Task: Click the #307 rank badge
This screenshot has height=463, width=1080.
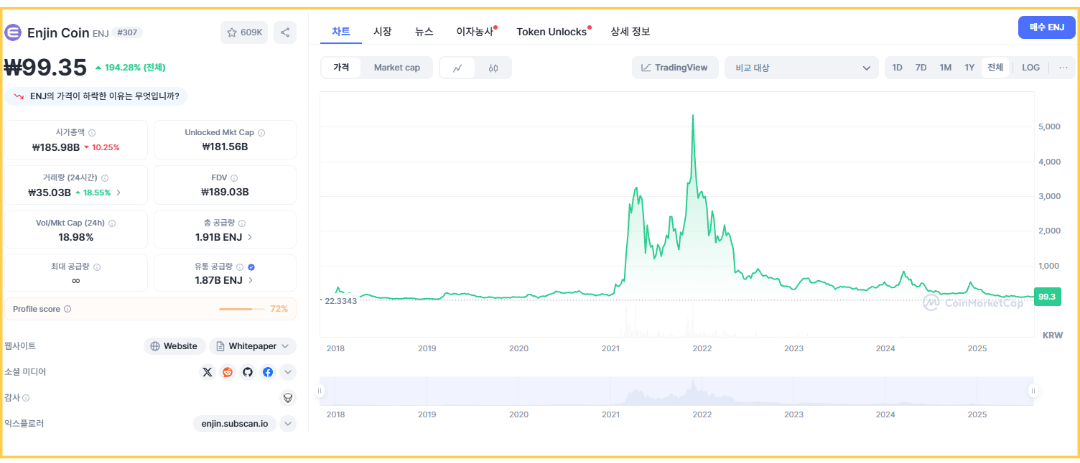Action: pyautogui.click(x=126, y=32)
